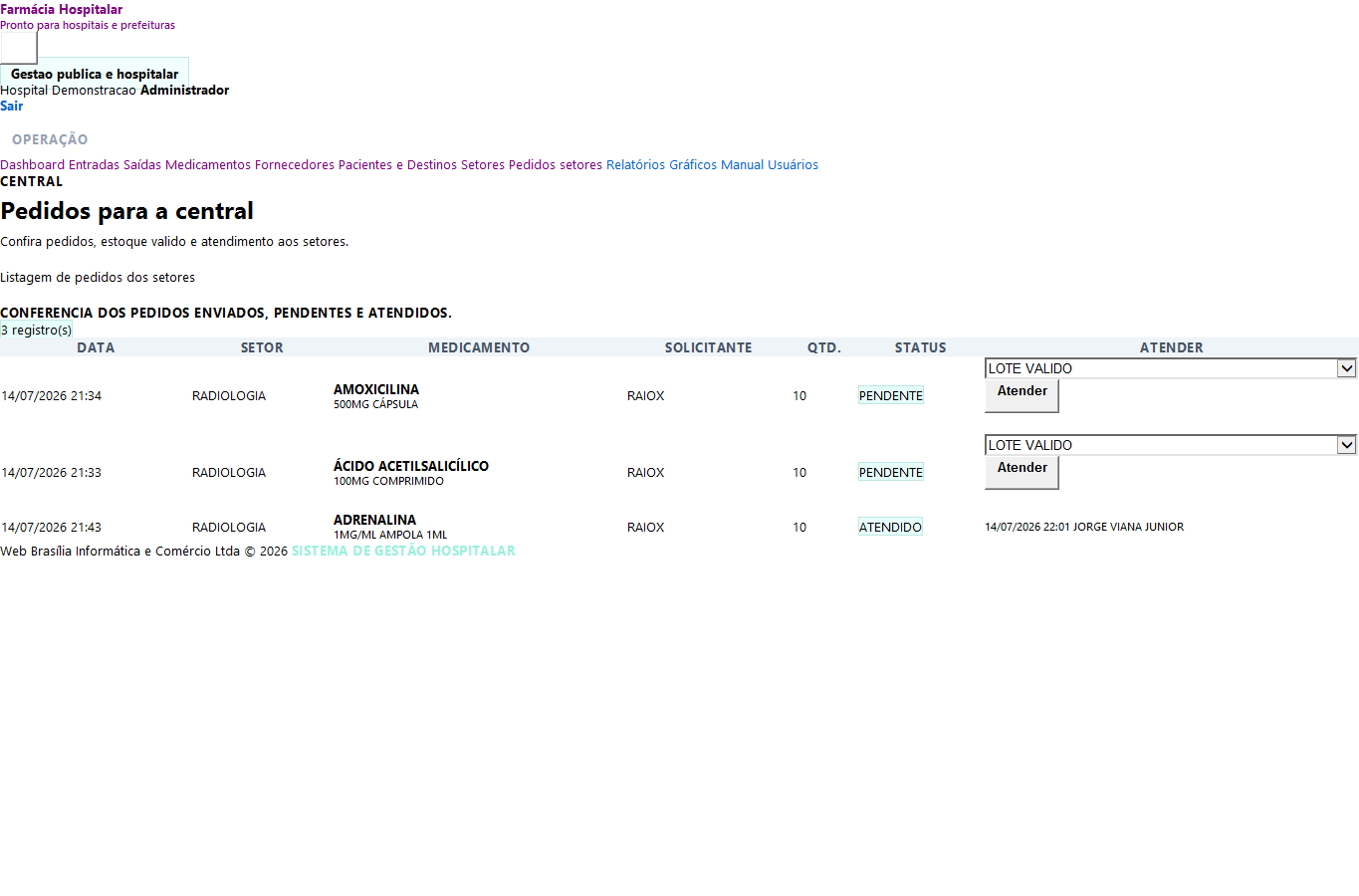Open Fornecedores page
1359x896 pixels.
pos(295,165)
